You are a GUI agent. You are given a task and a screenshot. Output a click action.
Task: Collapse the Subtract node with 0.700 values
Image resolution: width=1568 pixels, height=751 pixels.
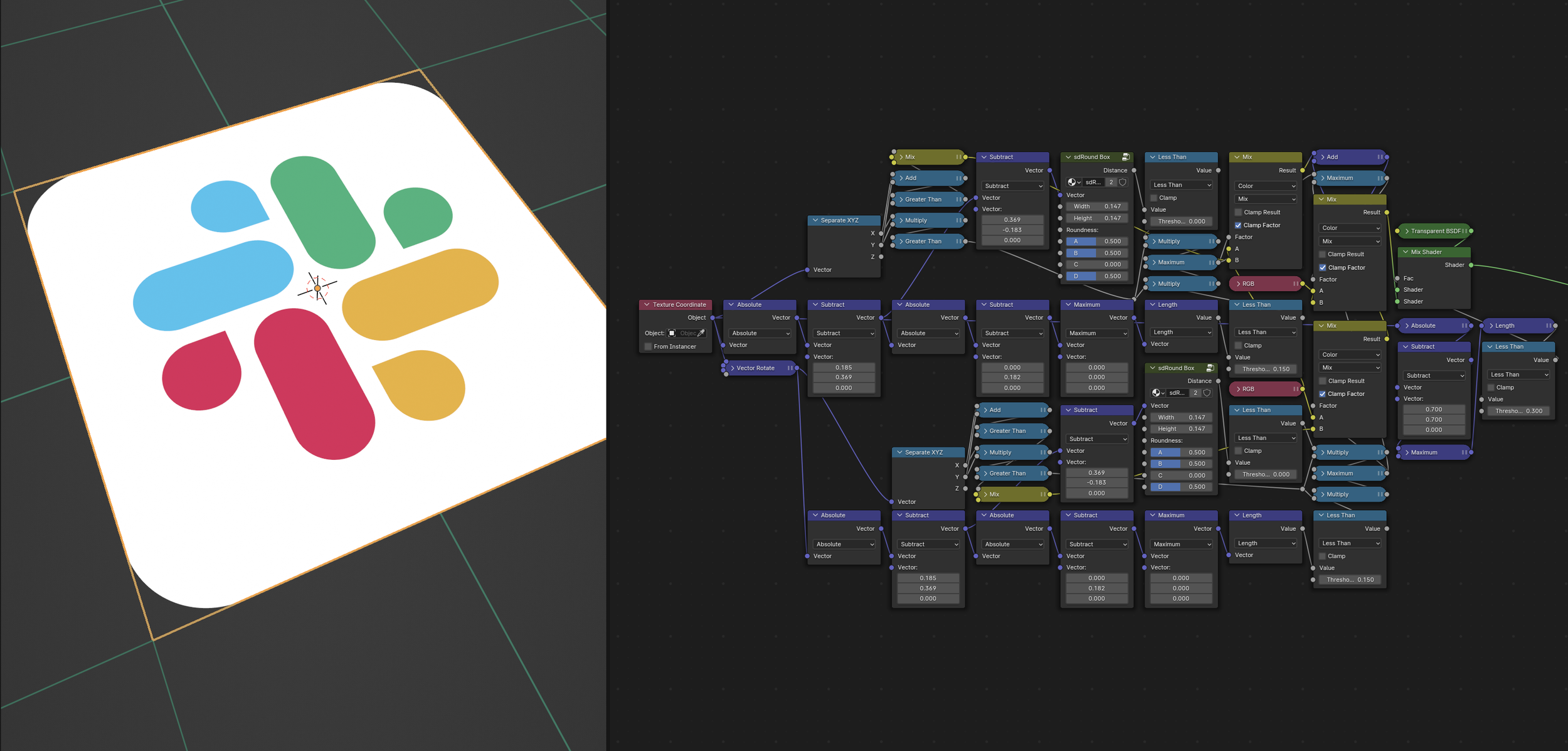click(x=1406, y=346)
